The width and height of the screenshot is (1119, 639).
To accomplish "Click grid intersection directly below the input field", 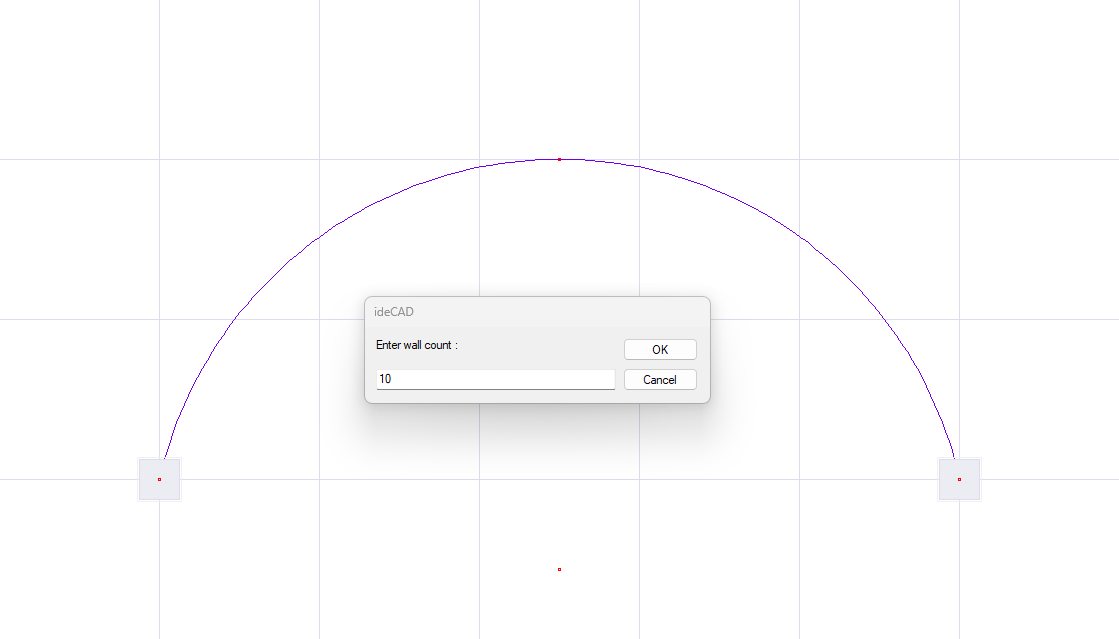I will [x=479, y=479].
